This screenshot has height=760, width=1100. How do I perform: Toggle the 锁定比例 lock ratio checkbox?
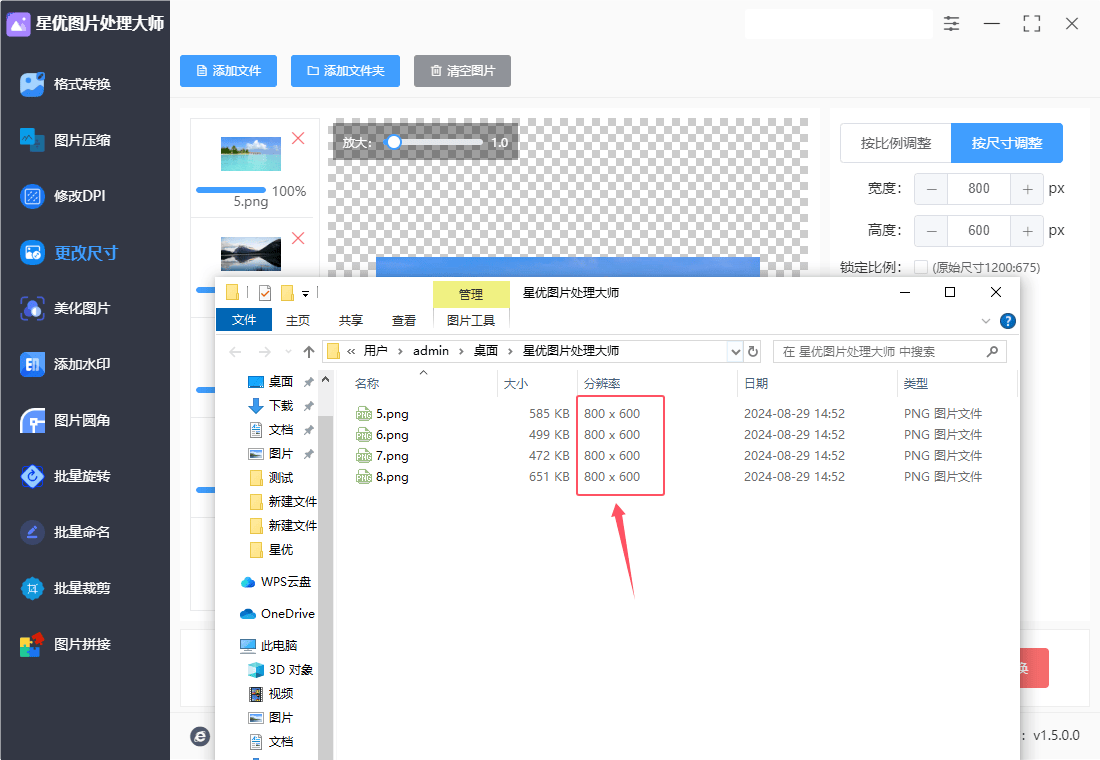(x=921, y=267)
